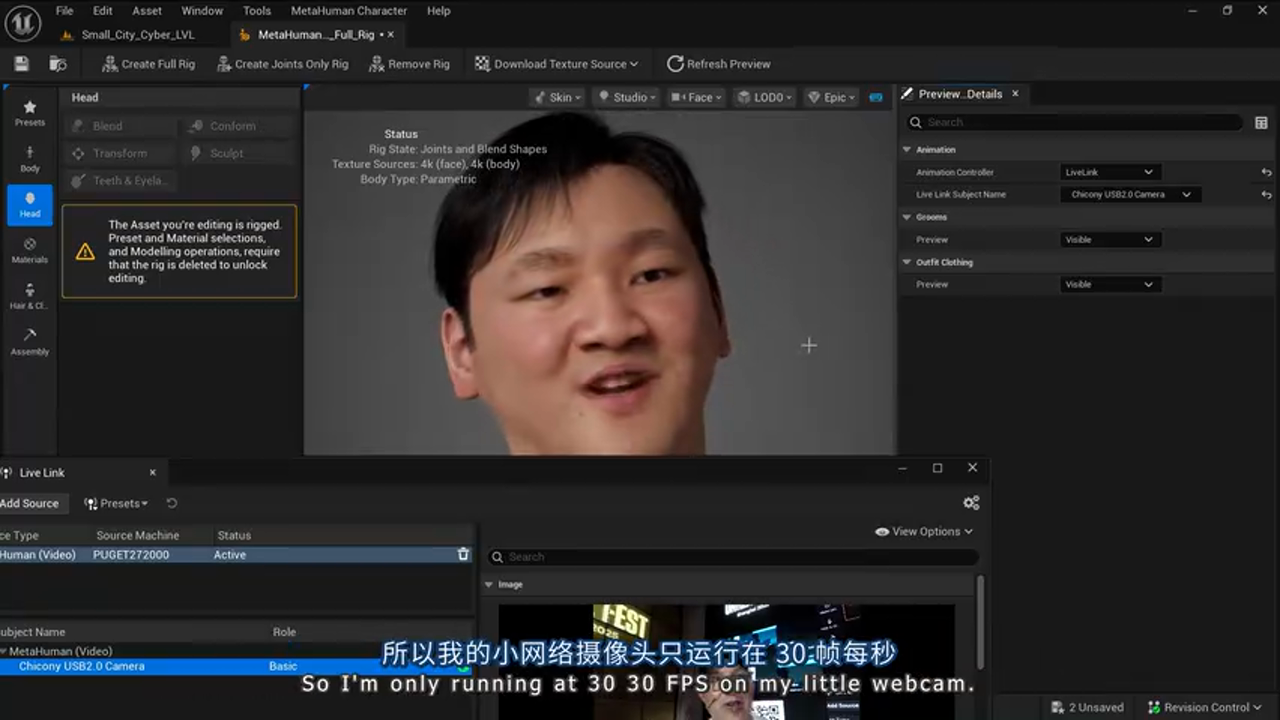Open the Tools menu
Screen dimensions: 1280x720
(x=256, y=11)
